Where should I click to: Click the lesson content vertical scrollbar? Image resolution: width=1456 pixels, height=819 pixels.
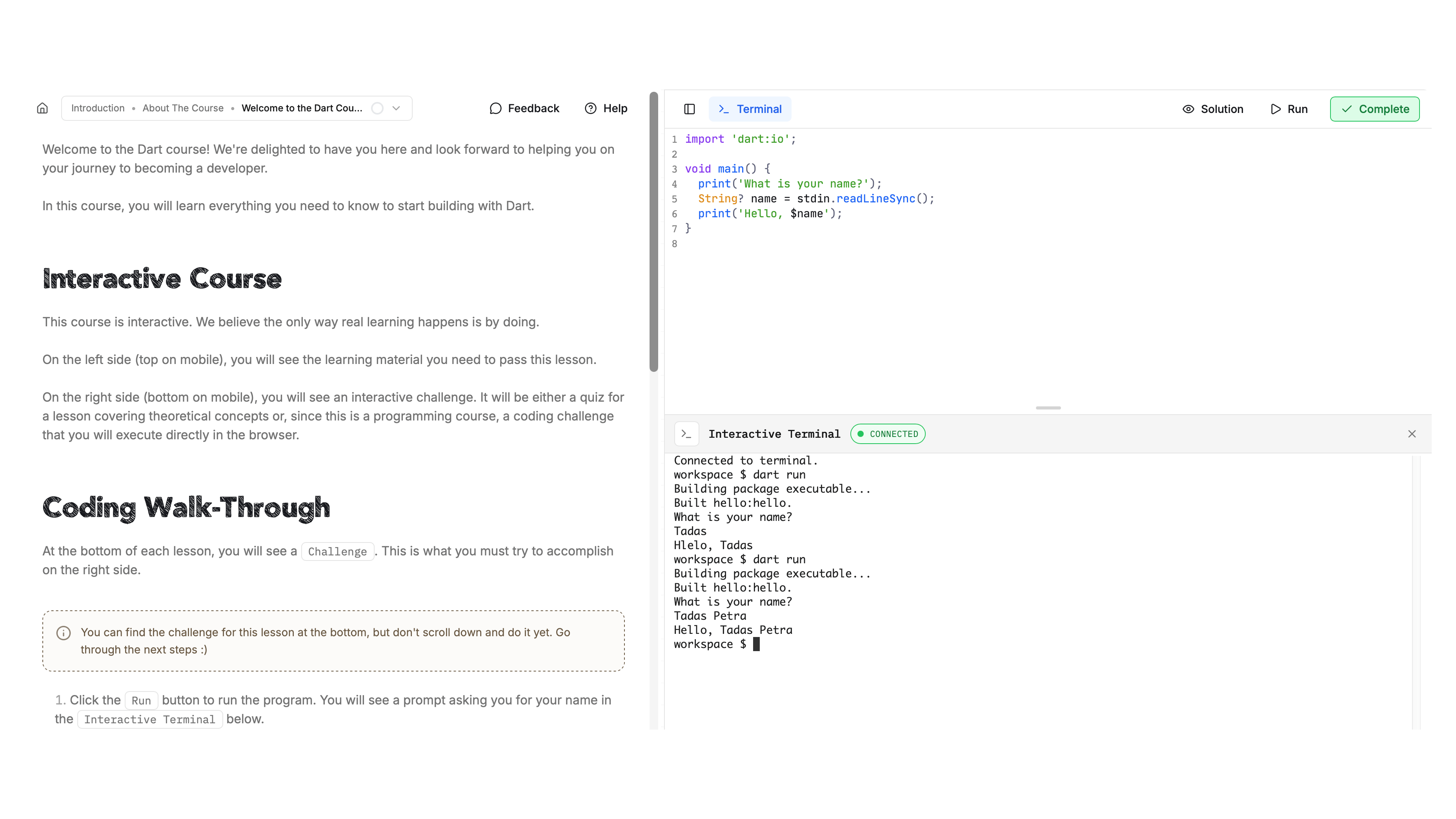pos(653,232)
